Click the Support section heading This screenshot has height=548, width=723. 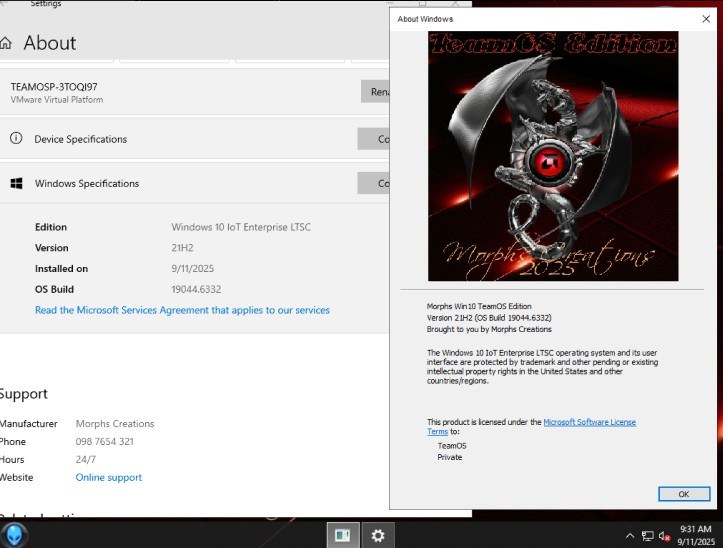point(24,394)
